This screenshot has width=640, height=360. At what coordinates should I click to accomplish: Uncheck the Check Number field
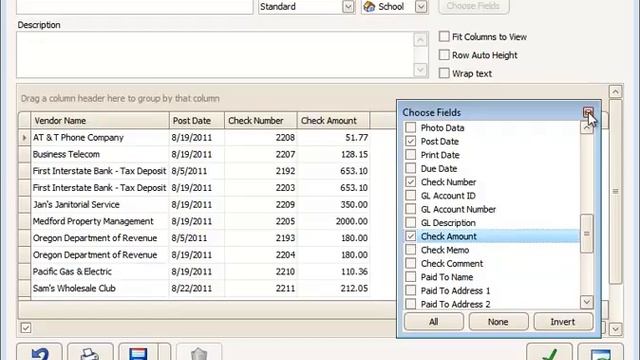411,182
